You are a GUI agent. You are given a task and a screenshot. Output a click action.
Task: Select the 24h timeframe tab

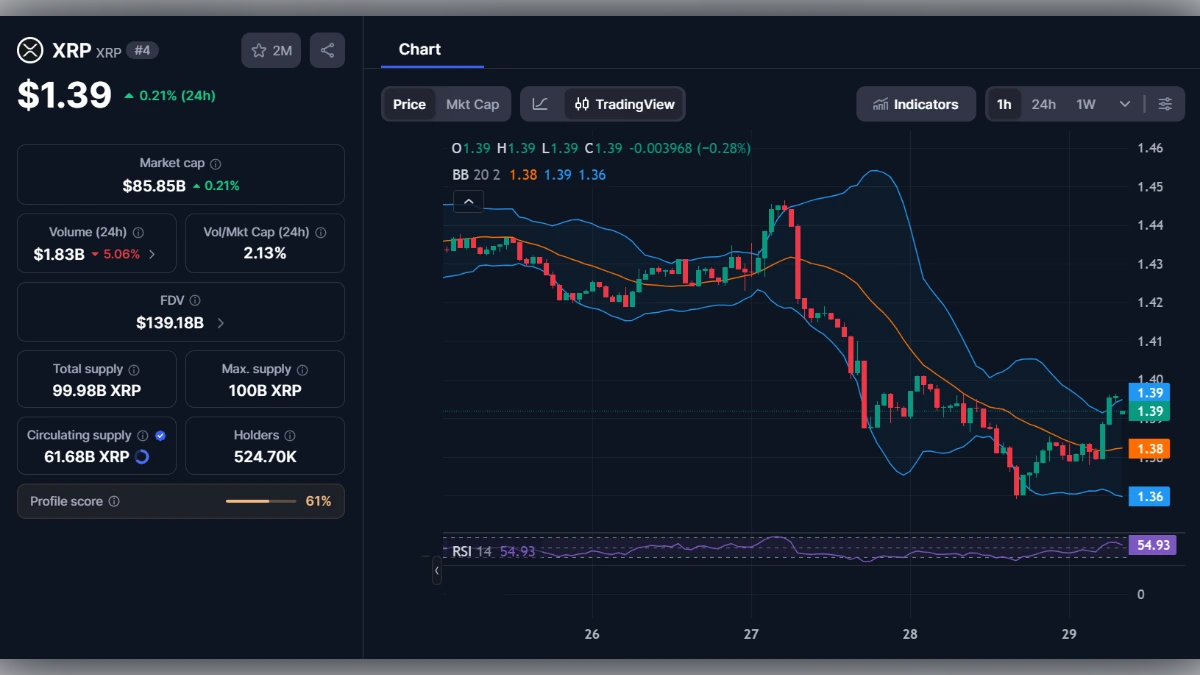[x=1043, y=103]
